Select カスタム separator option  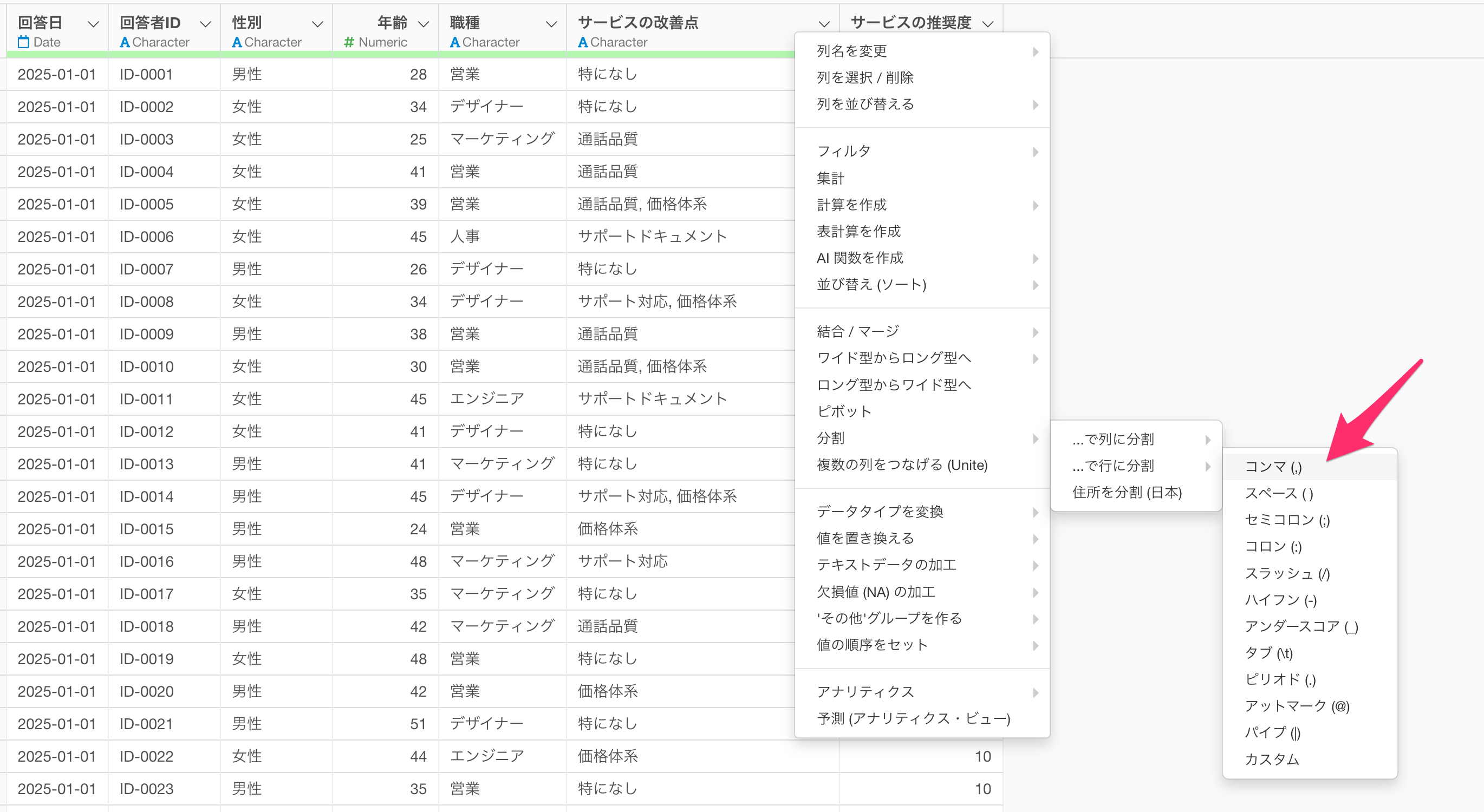point(1272,759)
